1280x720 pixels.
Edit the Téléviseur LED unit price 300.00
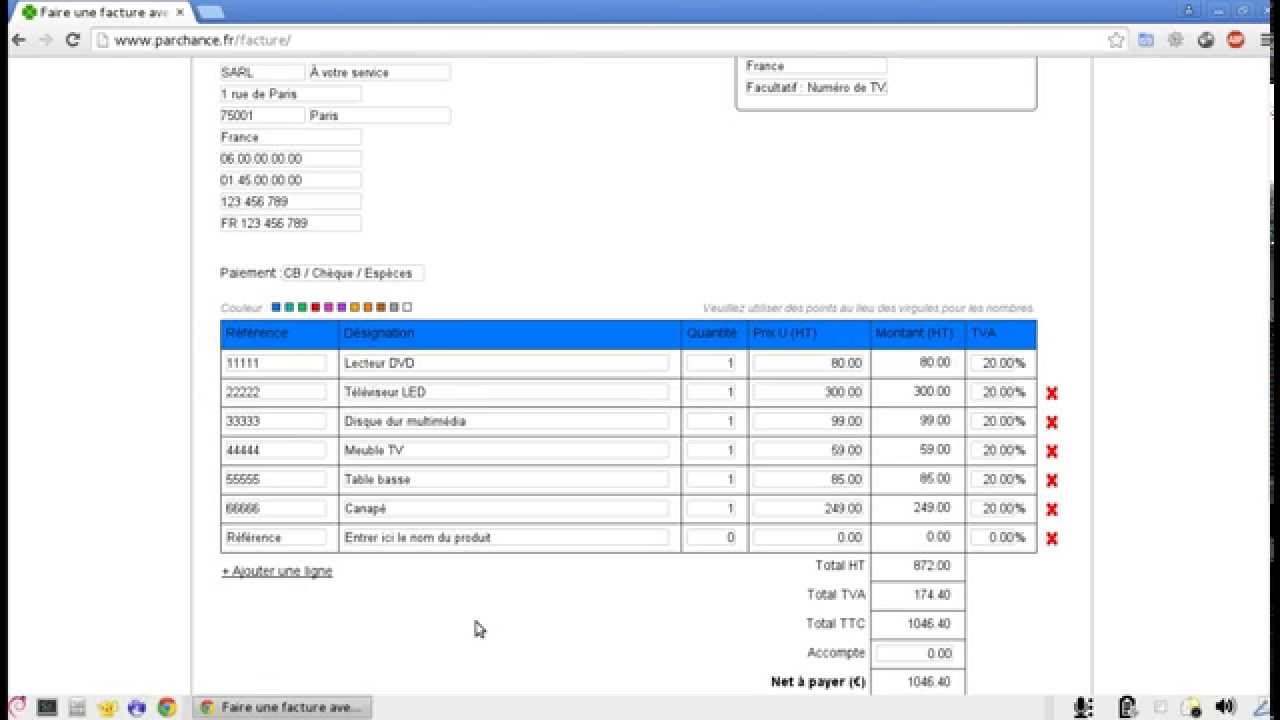(809, 392)
